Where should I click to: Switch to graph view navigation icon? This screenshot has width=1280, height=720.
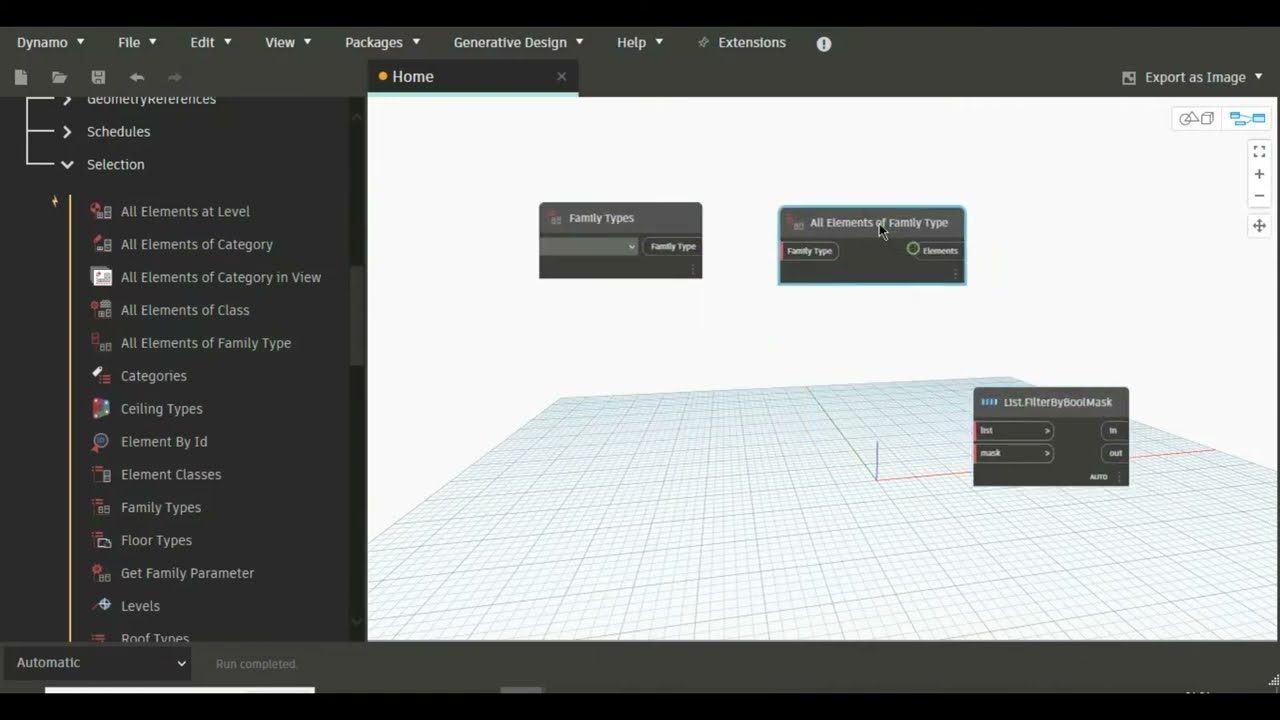[x=1247, y=118]
